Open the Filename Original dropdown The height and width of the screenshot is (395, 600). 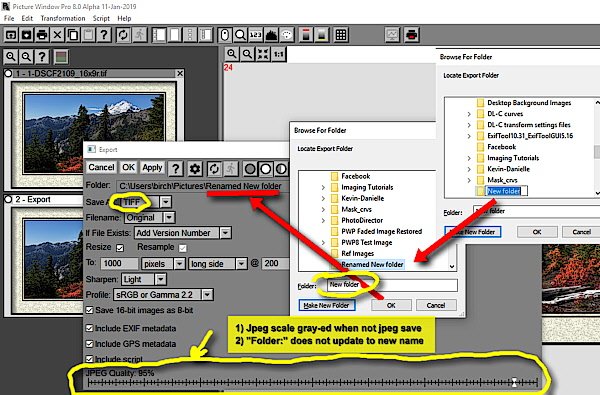169,217
